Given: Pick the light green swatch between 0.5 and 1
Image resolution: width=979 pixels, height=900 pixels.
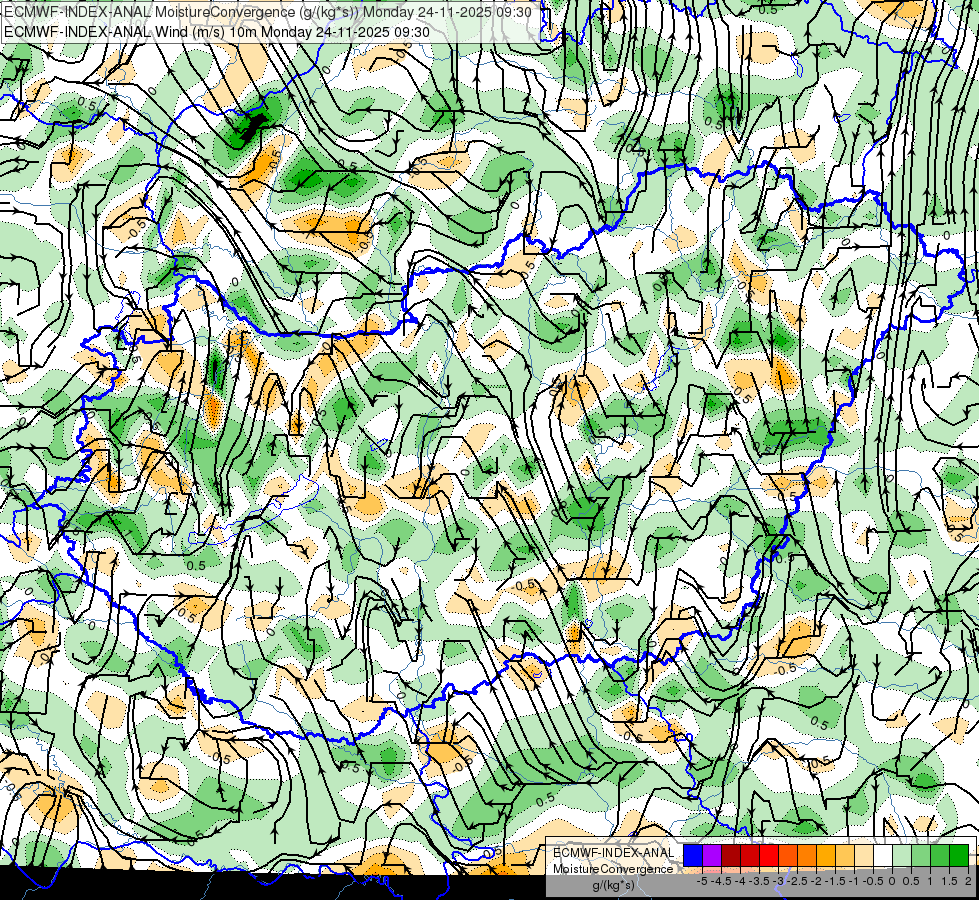Looking at the screenshot, I should tap(921, 855).
